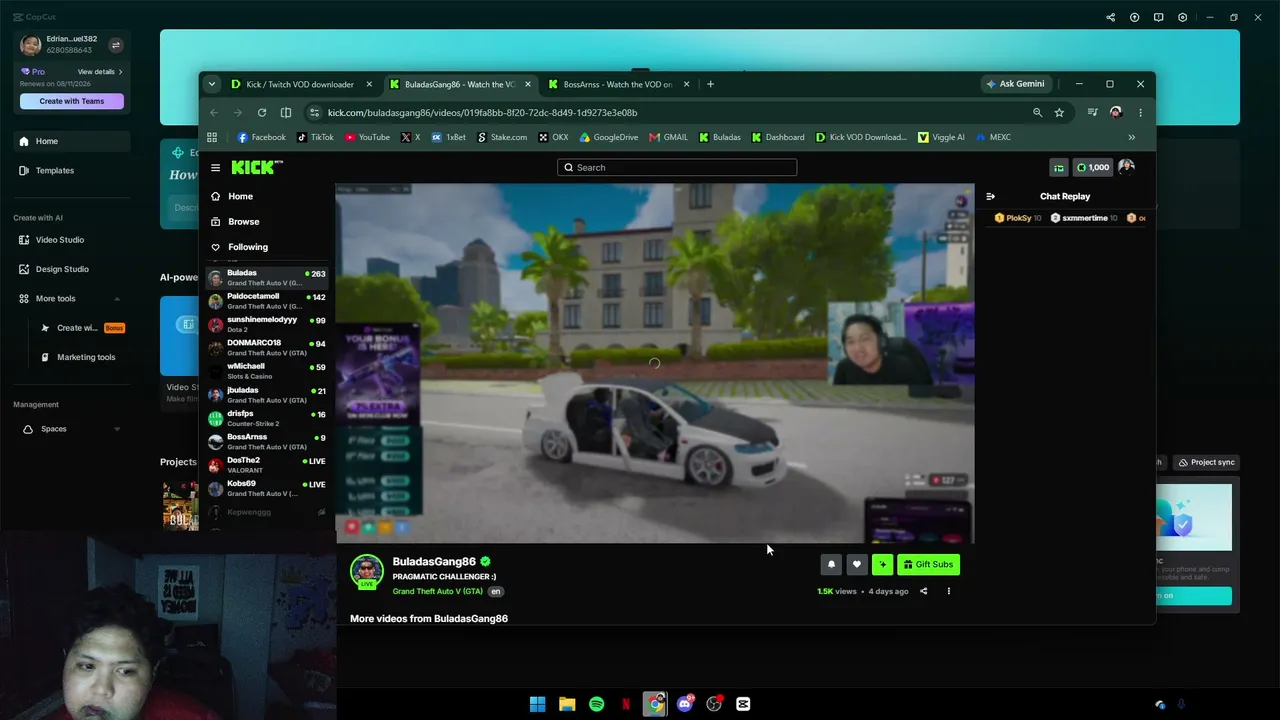This screenshot has height=720, width=1280.
Task: Open the Facebook bookmark
Action: pos(261,137)
